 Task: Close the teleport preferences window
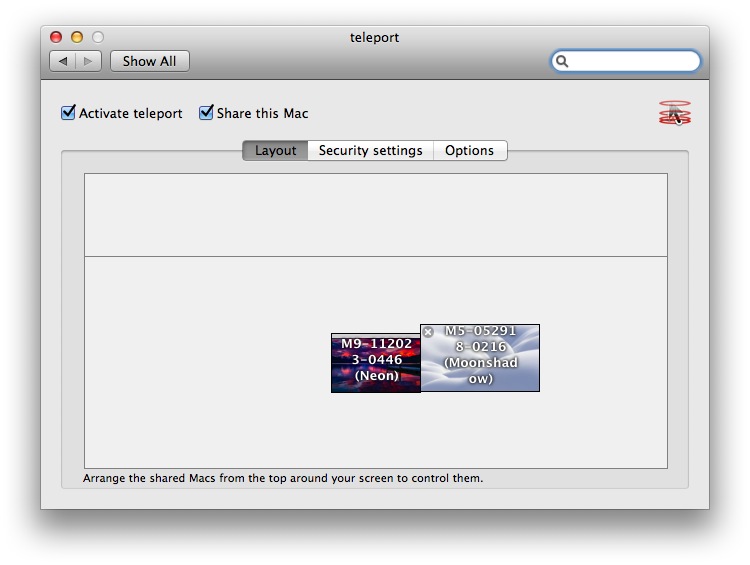pos(56,37)
